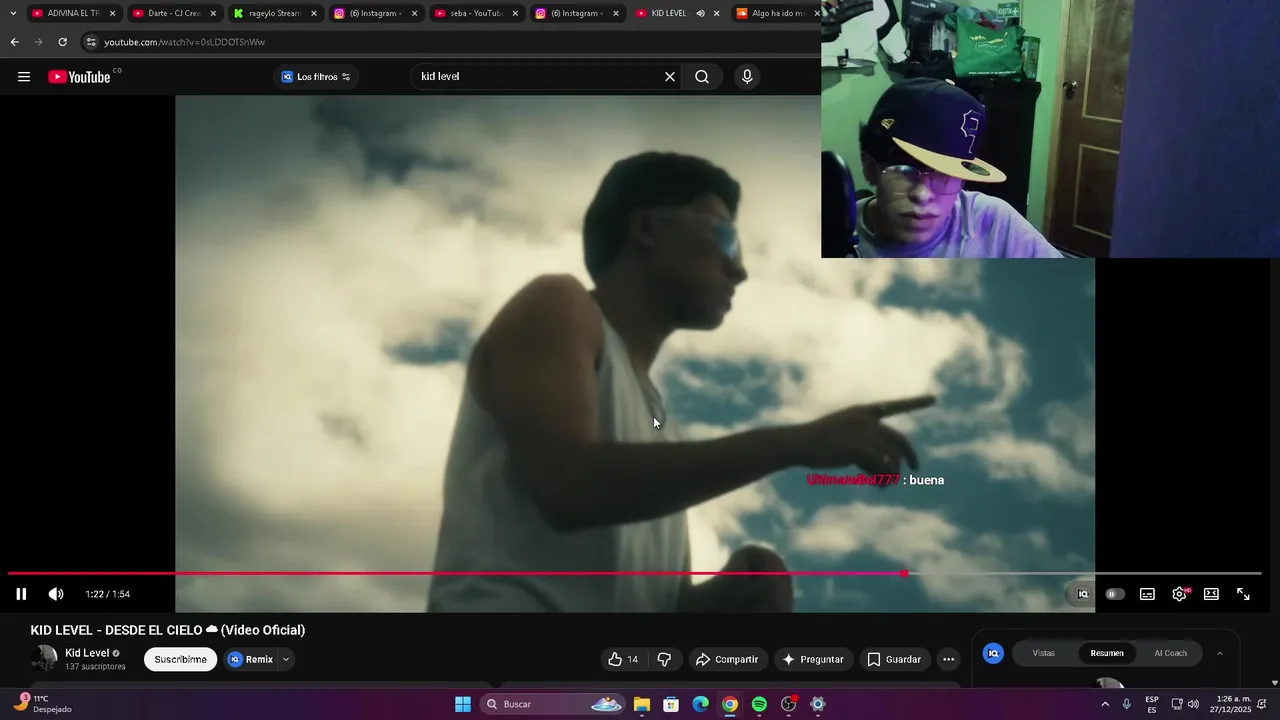Image resolution: width=1280 pixels, height=720 pixels.
Task: Open the Microsoft Store taskbar icon
Action: (x=671, y=704)
